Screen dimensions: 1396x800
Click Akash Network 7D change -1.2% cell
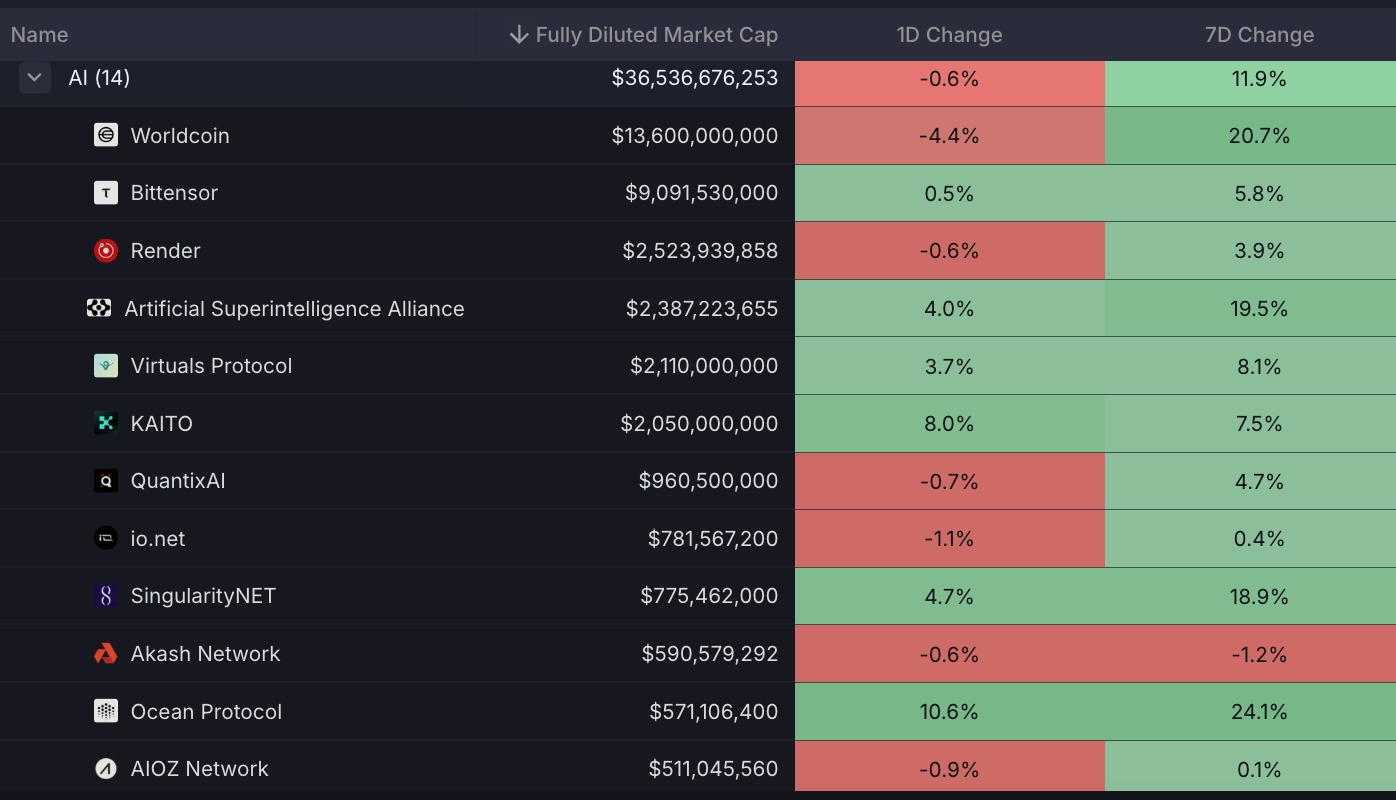coord(1250,654)
